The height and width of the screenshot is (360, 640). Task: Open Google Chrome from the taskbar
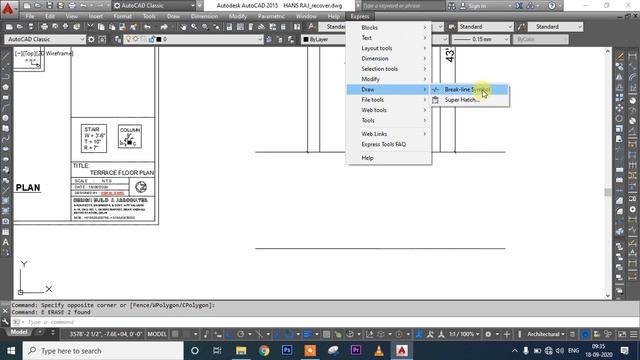point(264,351)
